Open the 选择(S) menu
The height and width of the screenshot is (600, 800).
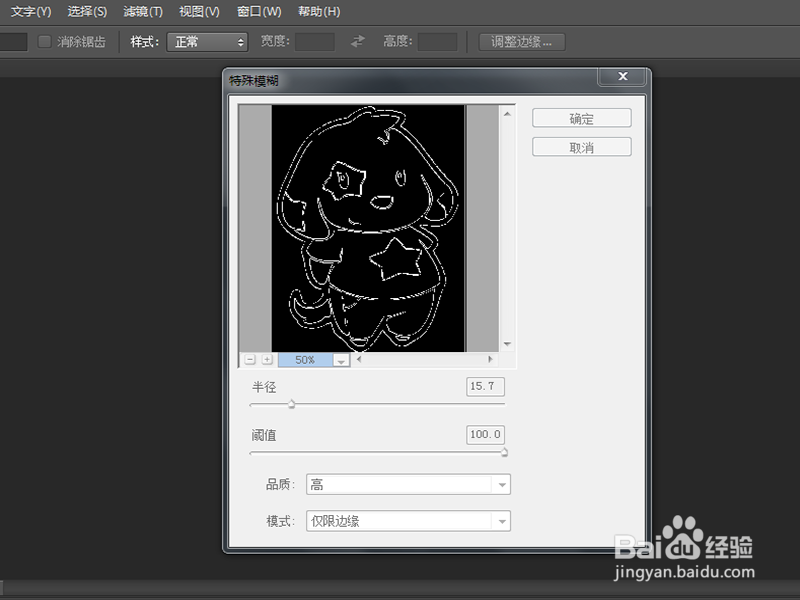[x=87, y=11]
